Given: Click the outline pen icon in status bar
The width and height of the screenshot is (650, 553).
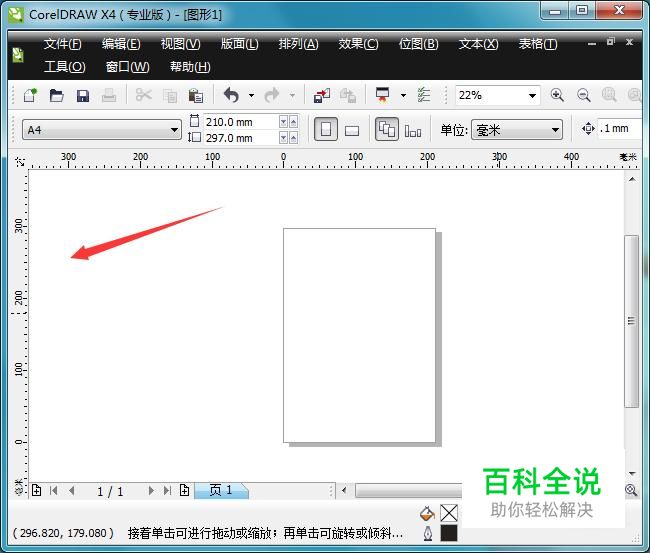Looking at the screenshot, I should tap(428, 534).
